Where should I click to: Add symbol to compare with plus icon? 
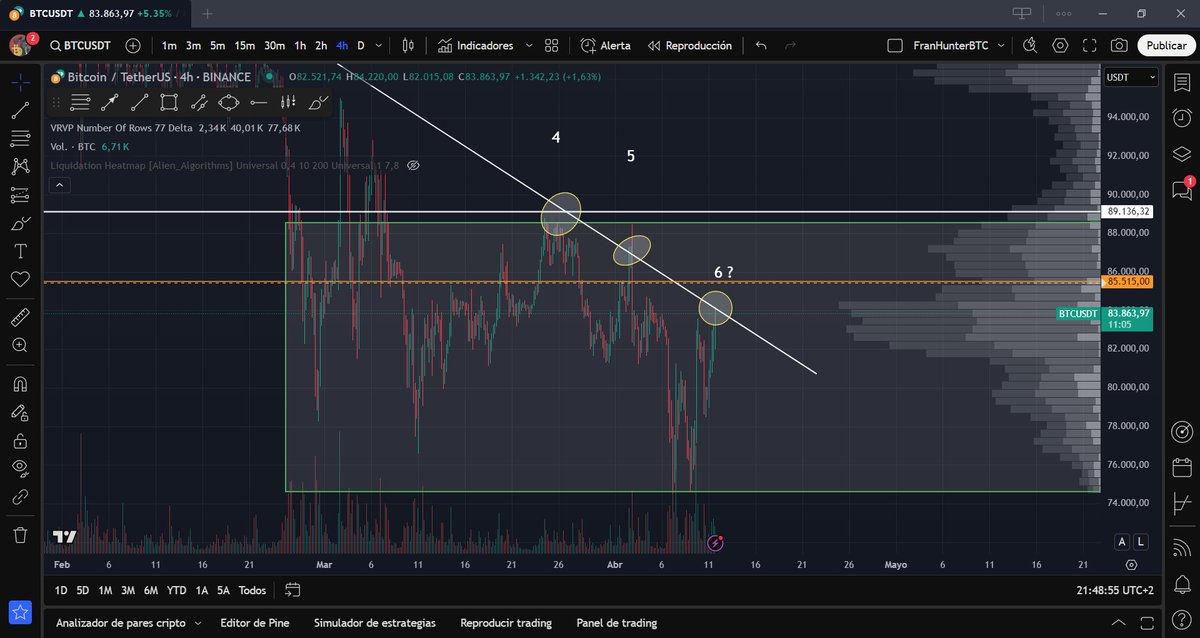[x=133, y=46]
